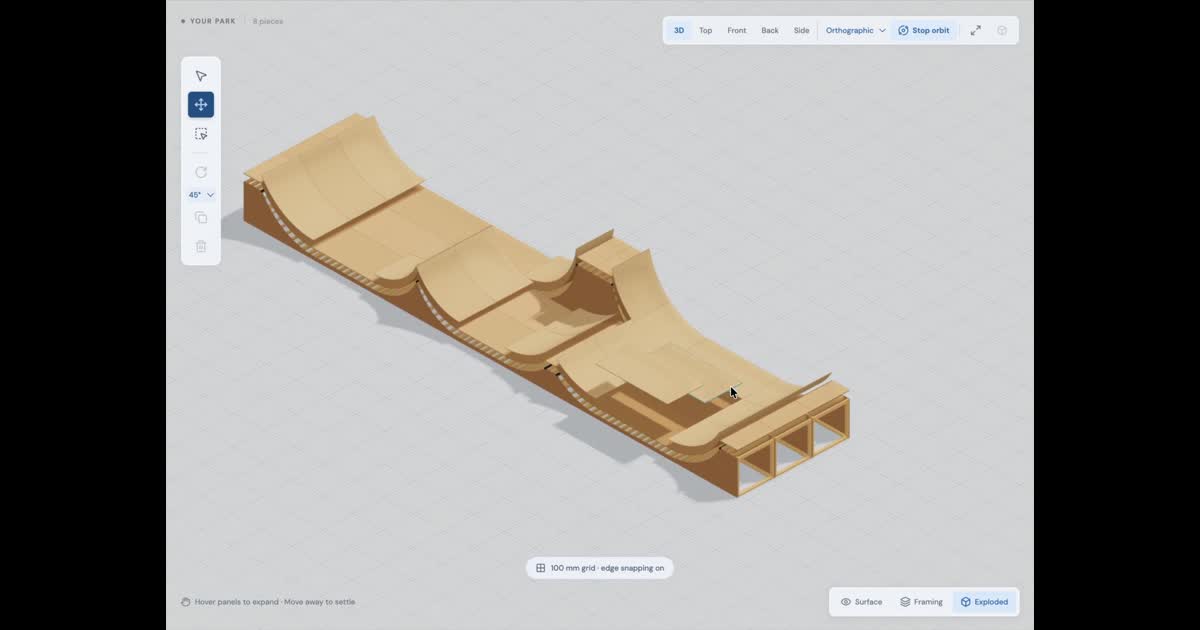Toggle the Framing display mode

point(921,602)
